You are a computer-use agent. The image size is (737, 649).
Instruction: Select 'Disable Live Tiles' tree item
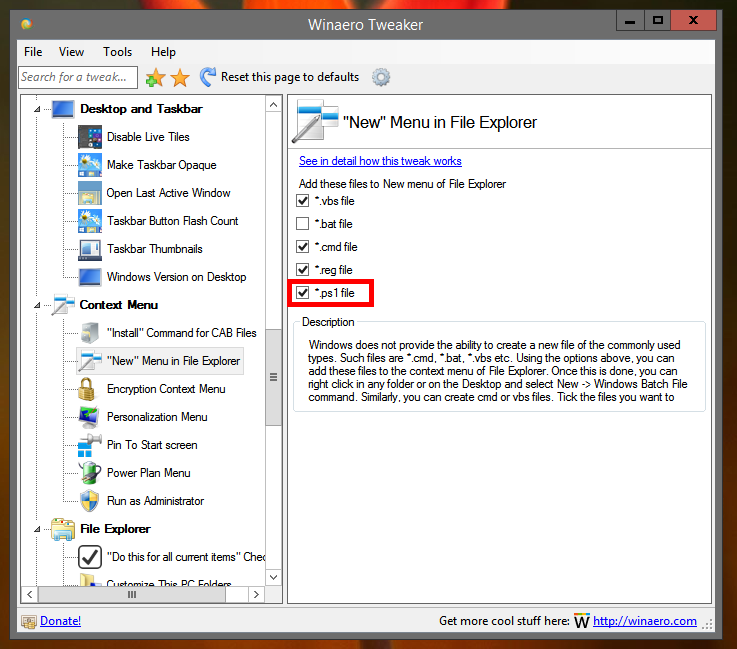(x=148, y=137)
